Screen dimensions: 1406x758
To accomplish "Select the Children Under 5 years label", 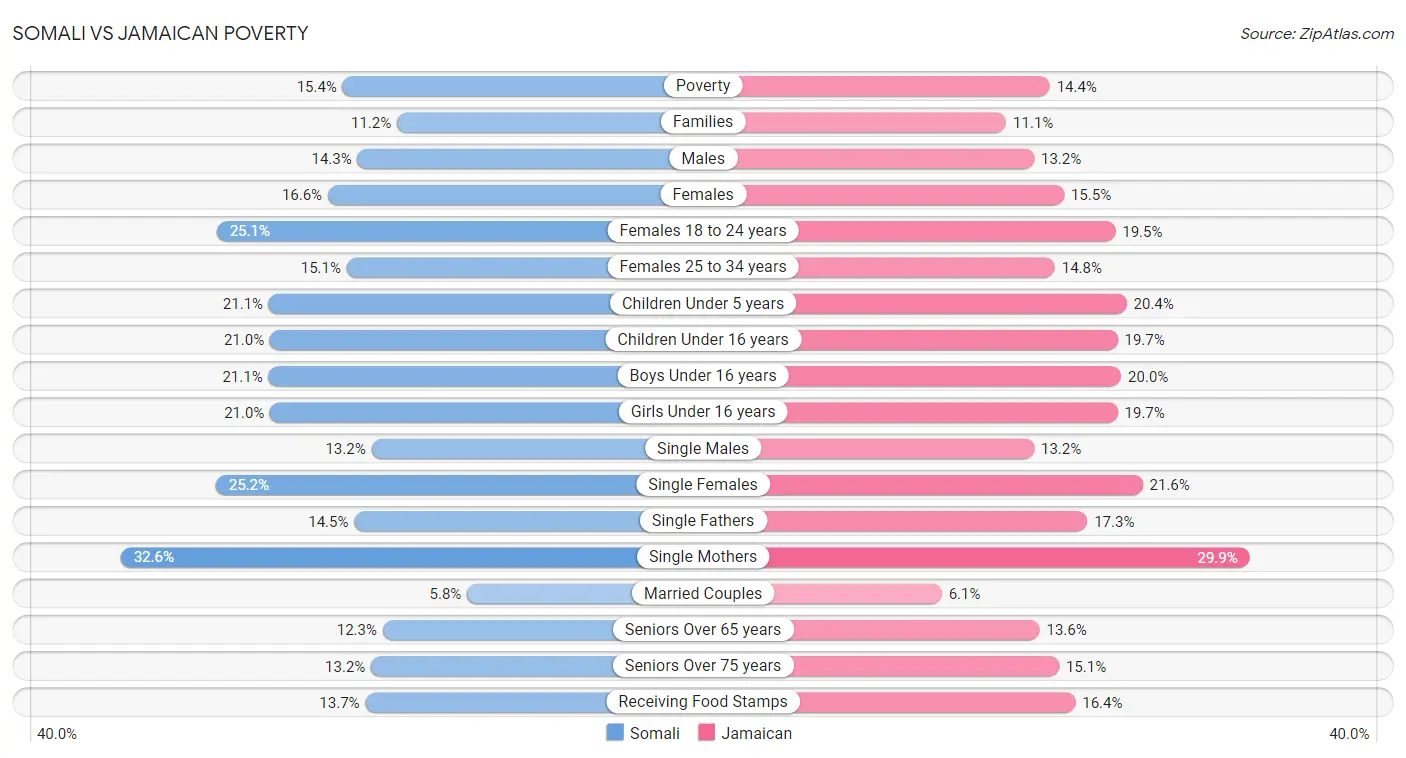I will point(703,303).
